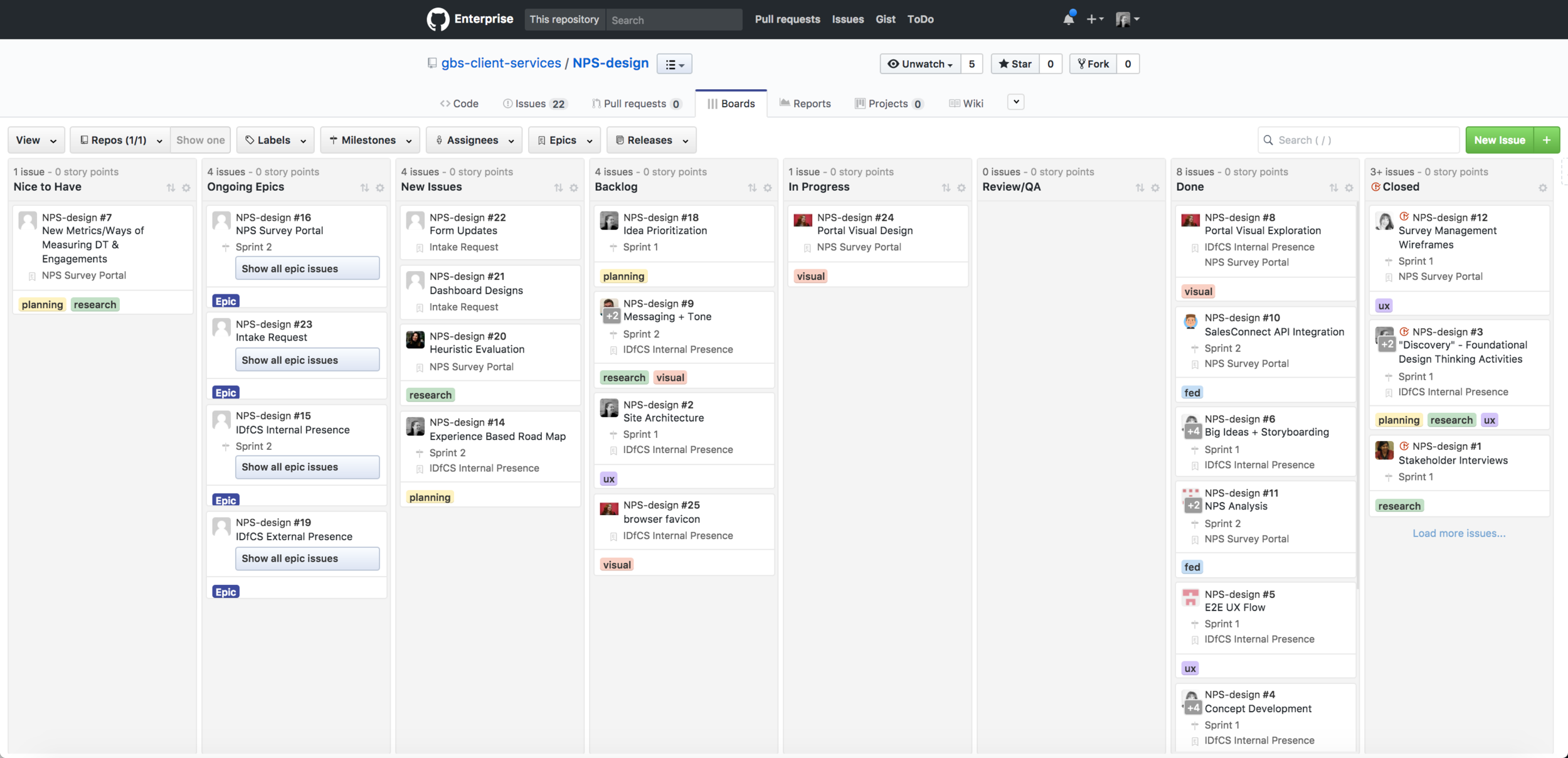Viewport: 1568px width, 758px height.
Task: Toggle the Show one repos option
Action: [x=201, y=140]
